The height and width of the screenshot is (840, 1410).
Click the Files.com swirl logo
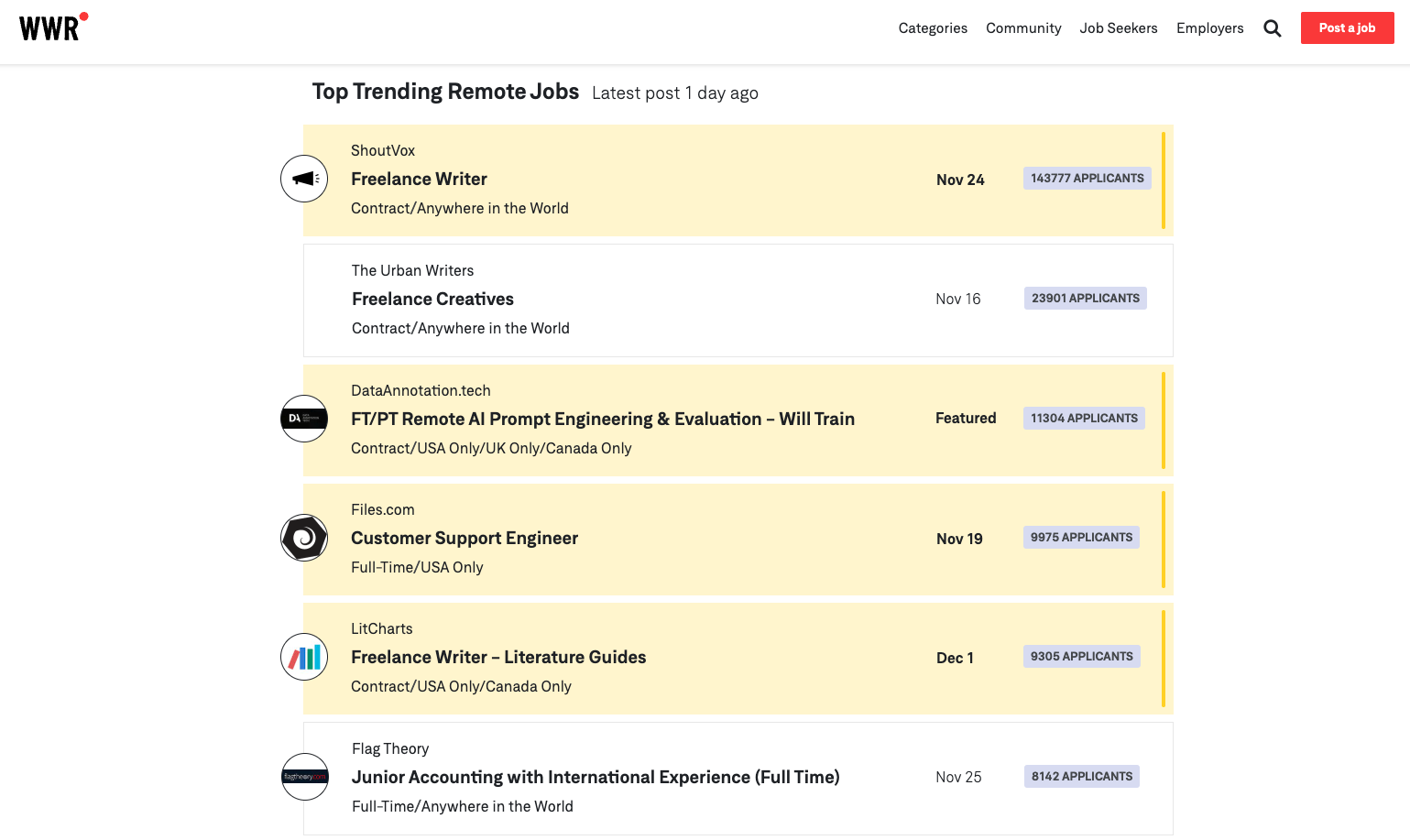coord(303,538)
